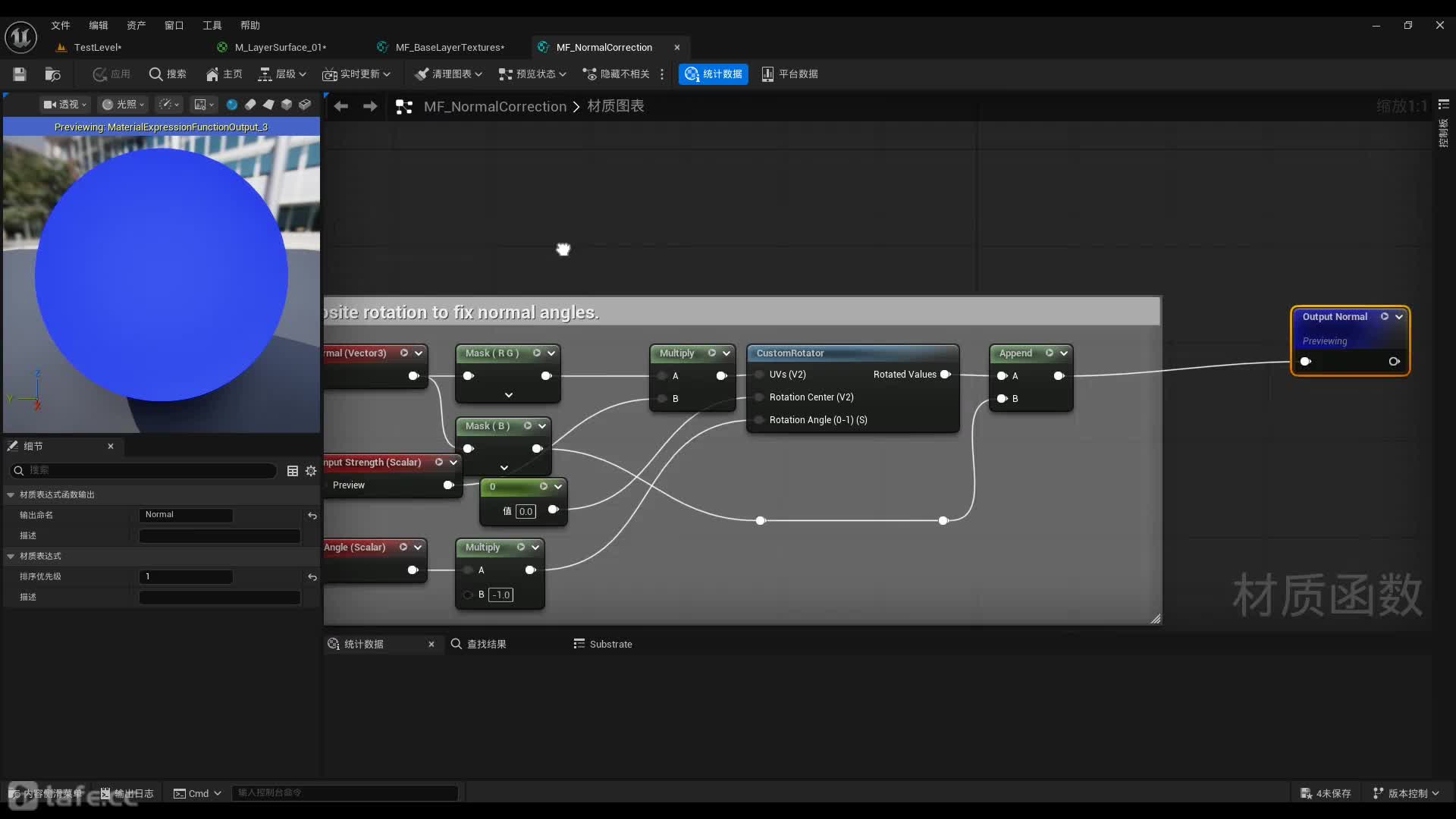Switch to MF_BaseLayerTextures tab

(x=449, y=47)
